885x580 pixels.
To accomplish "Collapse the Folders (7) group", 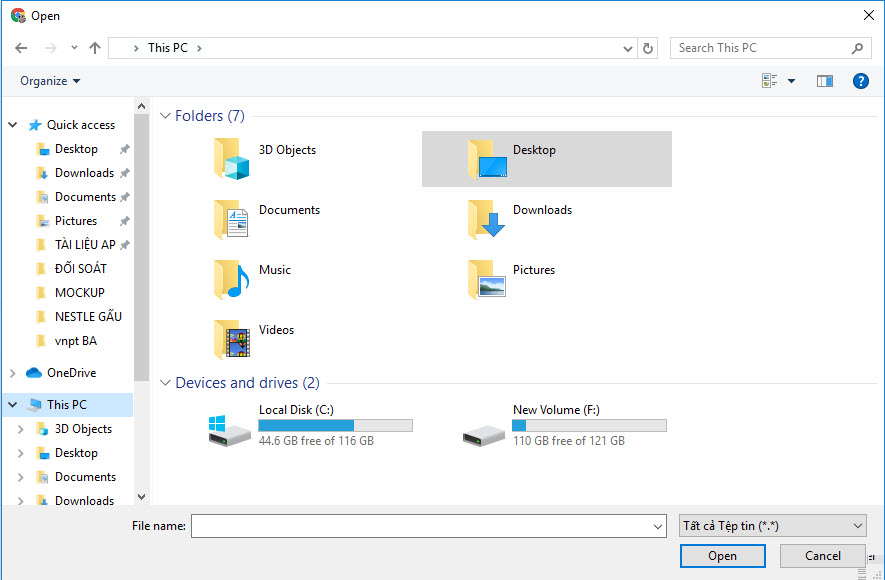I will point(165,116).
